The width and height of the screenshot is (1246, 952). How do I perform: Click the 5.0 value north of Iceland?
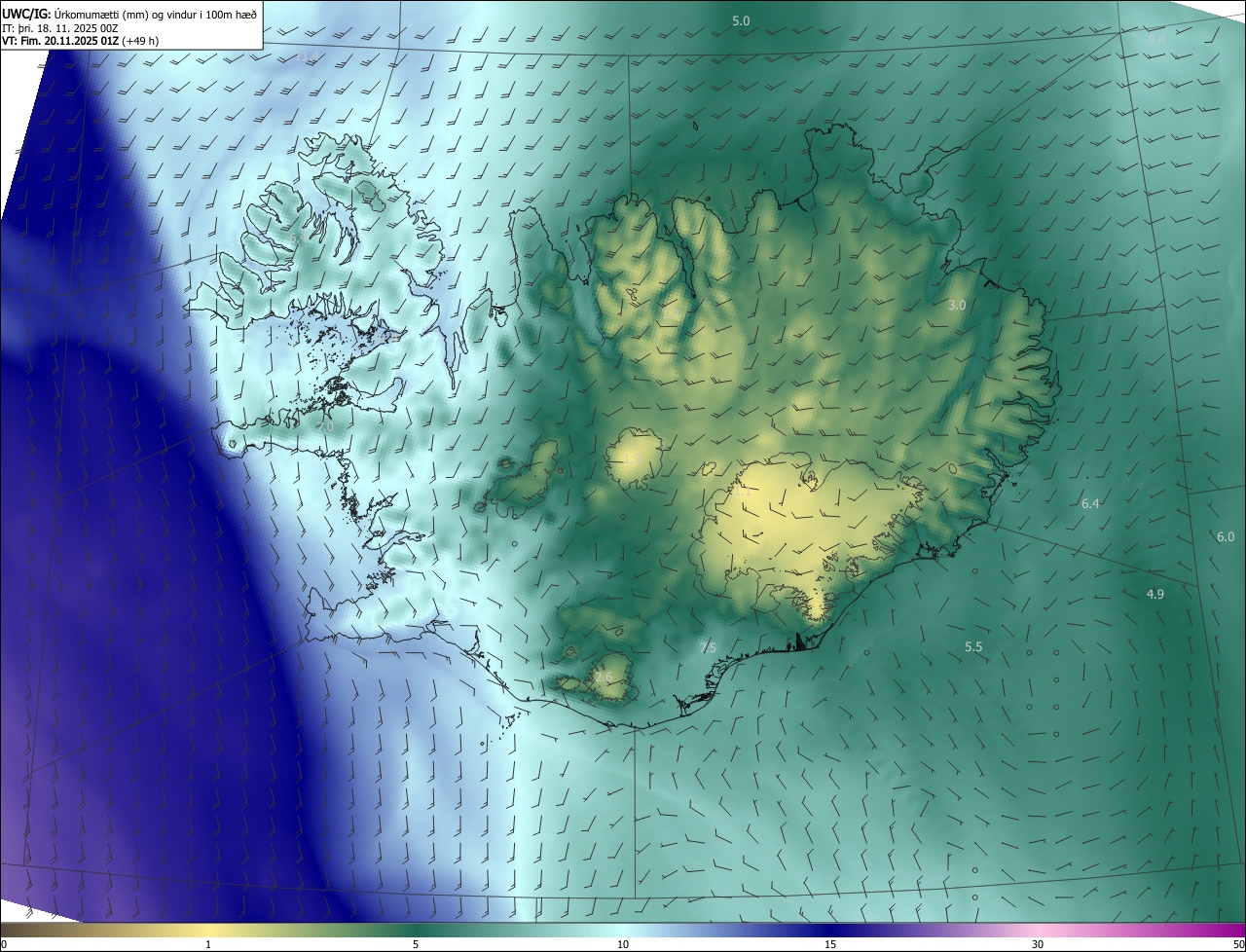click(x=741, y=20)
